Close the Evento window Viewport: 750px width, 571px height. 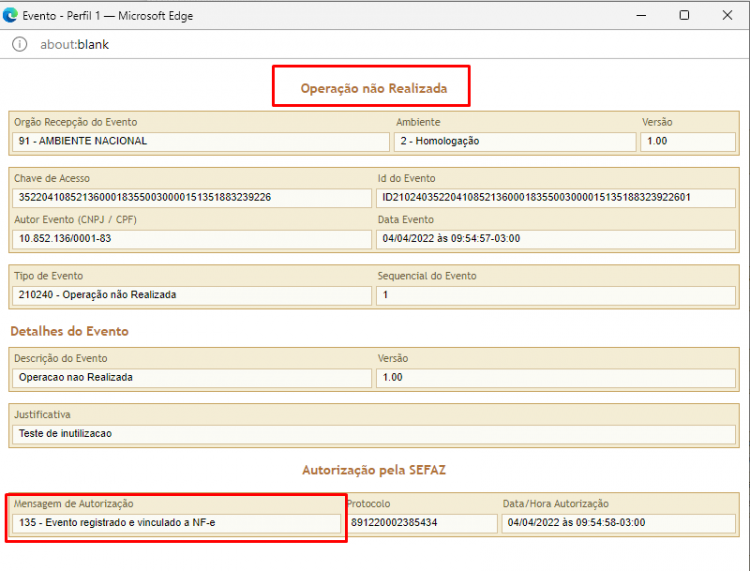point(727,15)
